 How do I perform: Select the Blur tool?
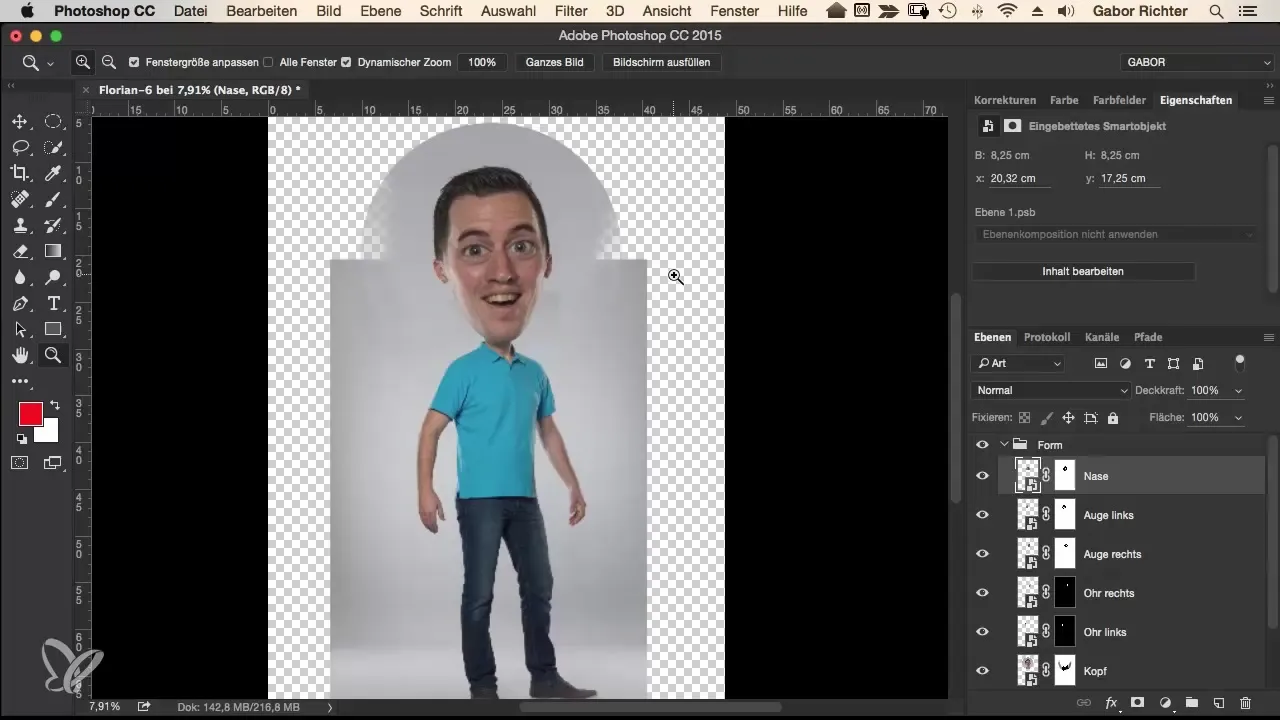20,277
